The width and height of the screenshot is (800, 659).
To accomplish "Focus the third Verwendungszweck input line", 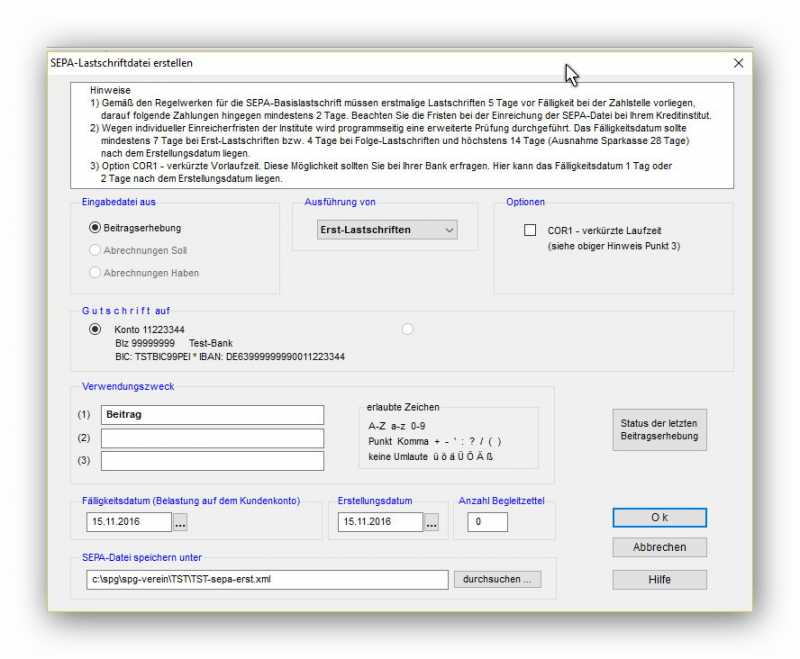I will pyautogui.click(x=212, y=461).
